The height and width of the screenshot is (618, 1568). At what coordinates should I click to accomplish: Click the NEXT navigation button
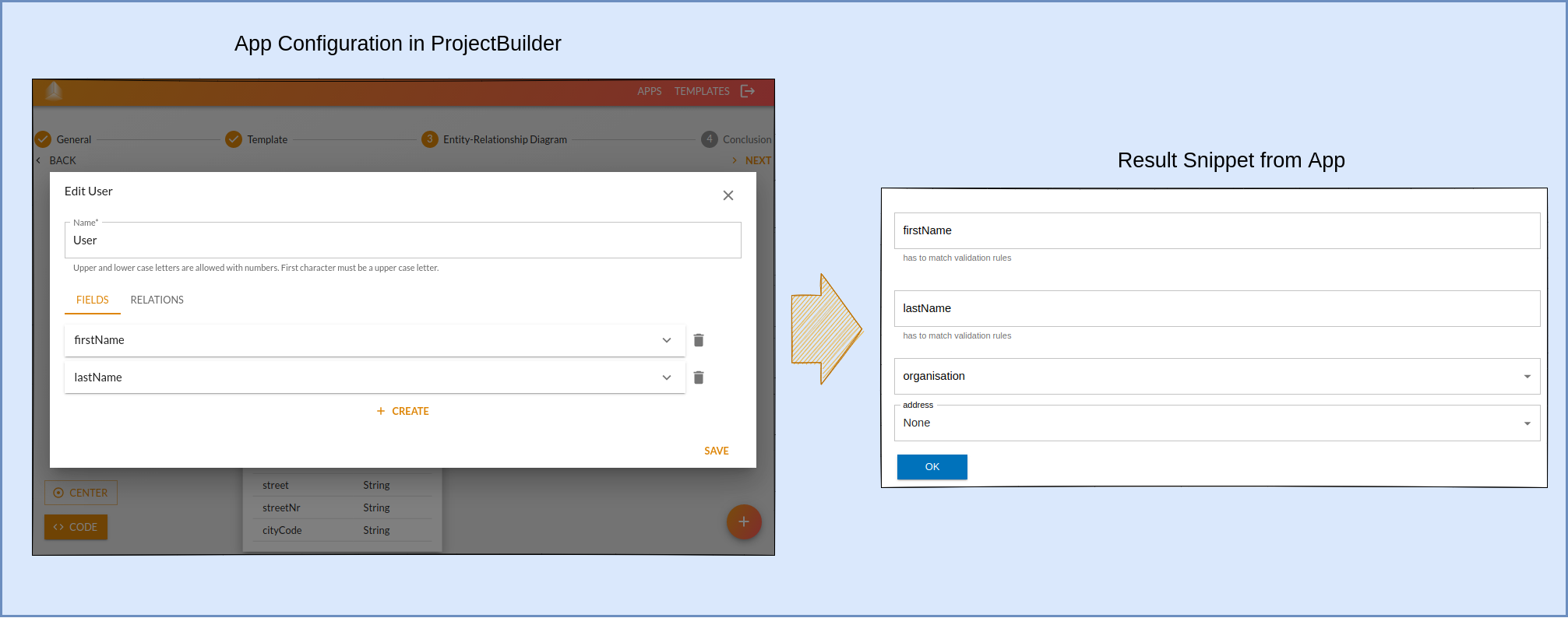[x=752, y=160]
